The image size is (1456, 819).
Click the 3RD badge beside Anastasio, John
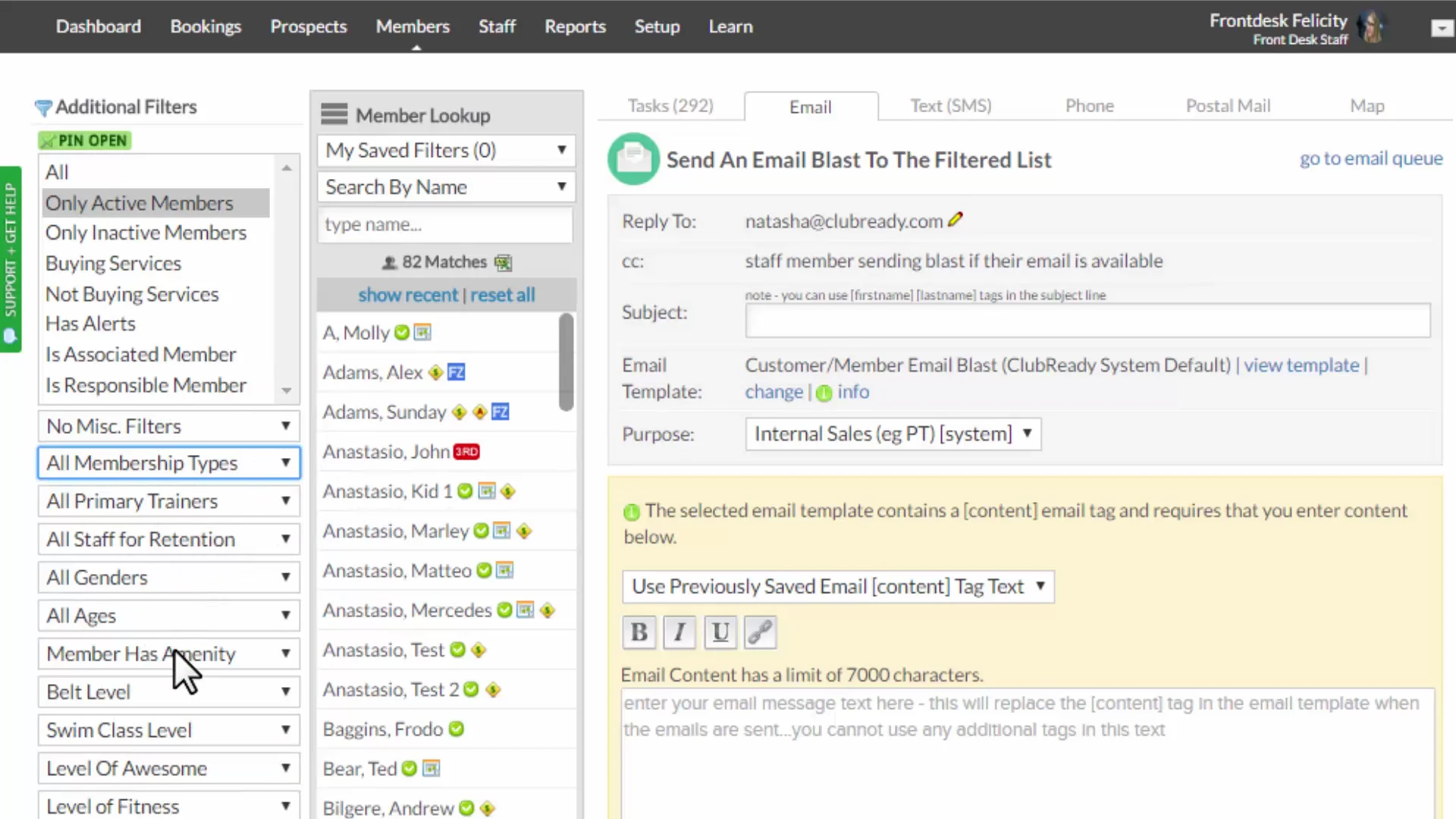[x=466, y=452]
